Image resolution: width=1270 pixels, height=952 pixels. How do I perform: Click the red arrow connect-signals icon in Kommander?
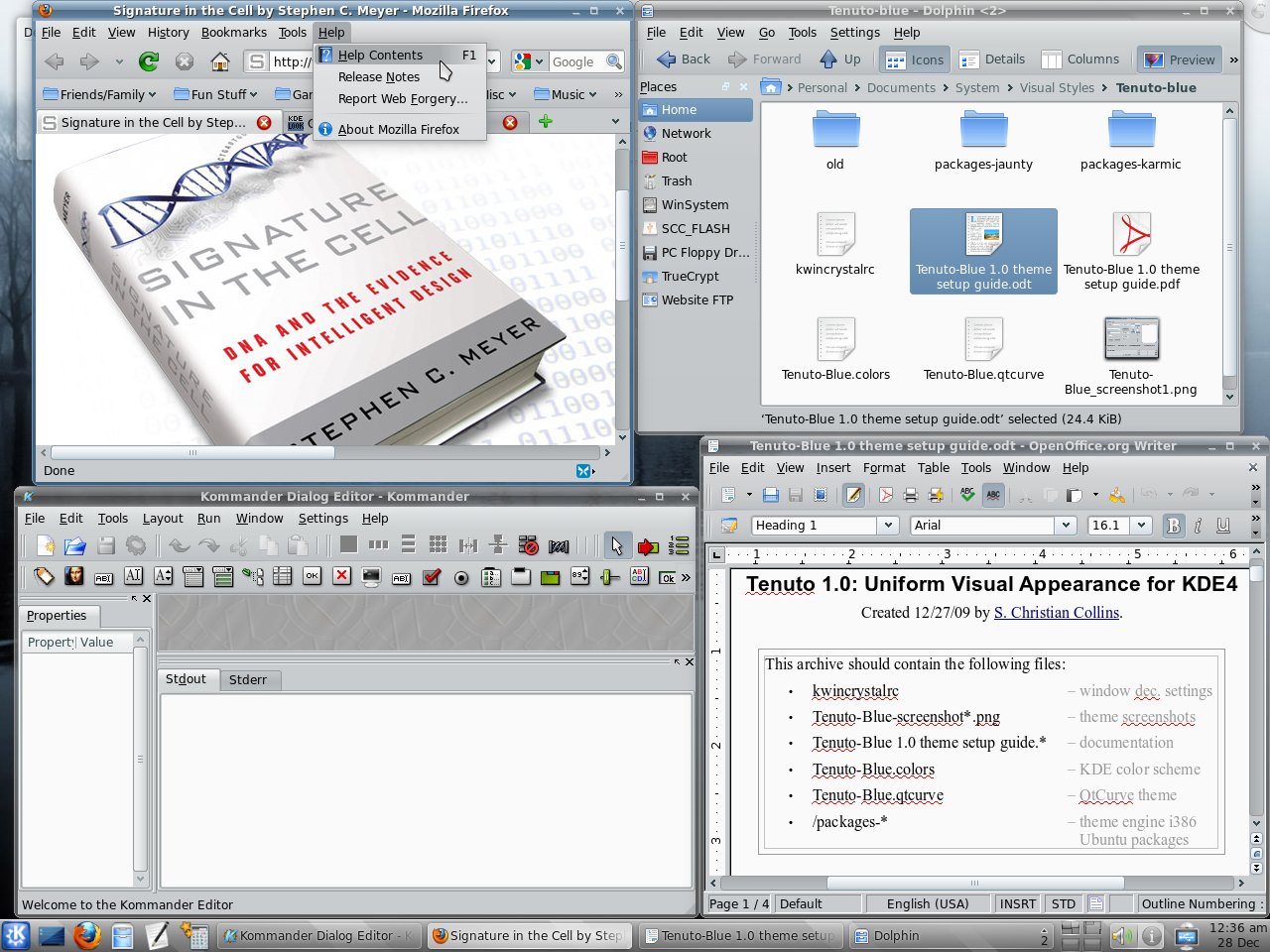click(648, 545)
